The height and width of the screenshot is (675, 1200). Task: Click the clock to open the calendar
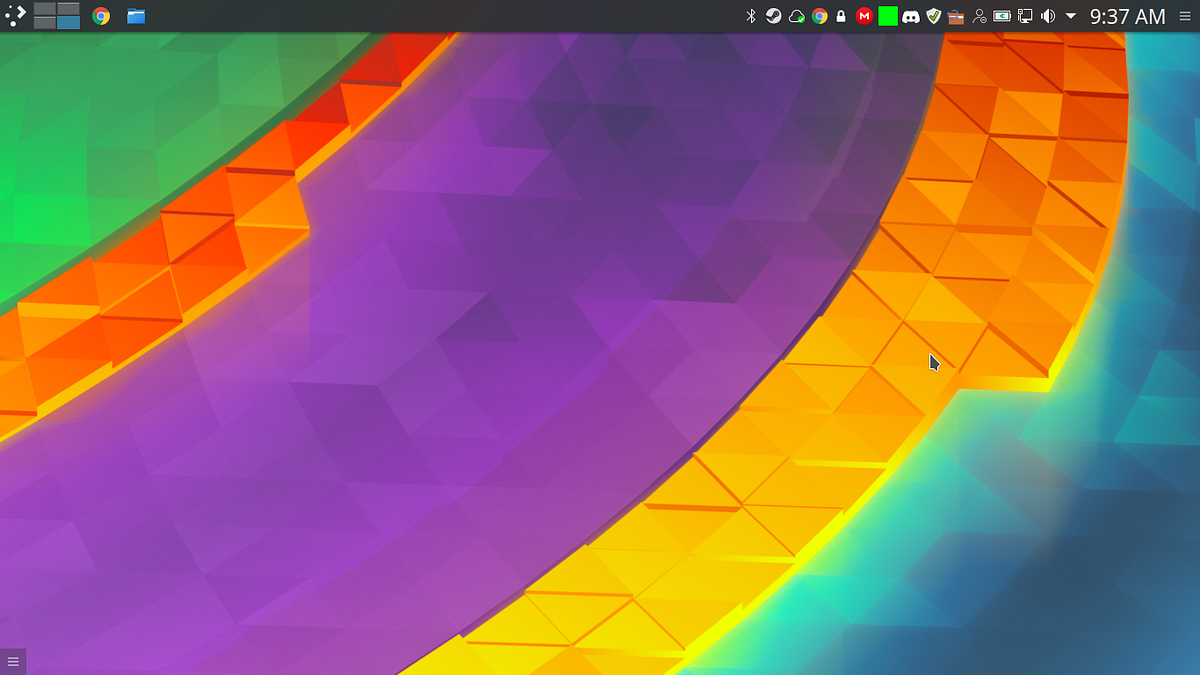pyautogui.click(x=1127, y=16)
